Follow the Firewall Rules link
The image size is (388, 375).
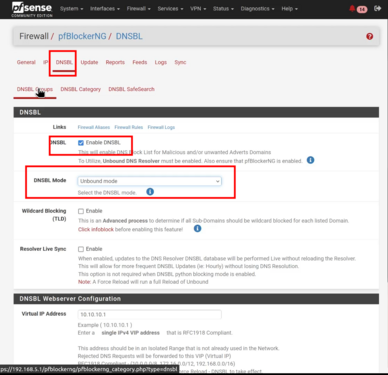pyautogui.click(x=129, y=127)
